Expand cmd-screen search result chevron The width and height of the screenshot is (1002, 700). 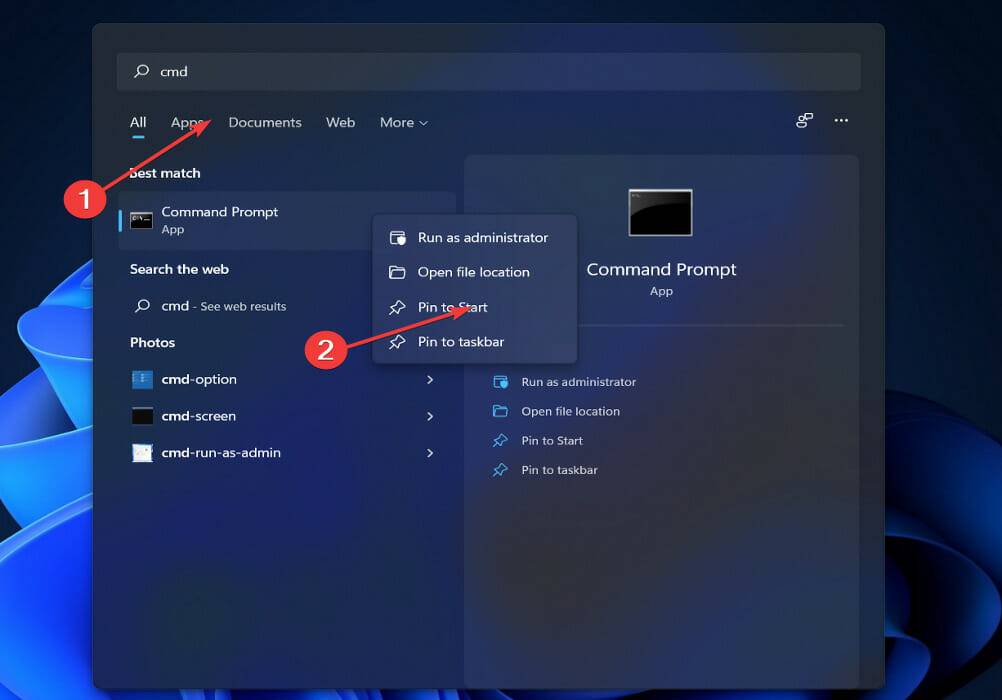[x=430, y=416]
